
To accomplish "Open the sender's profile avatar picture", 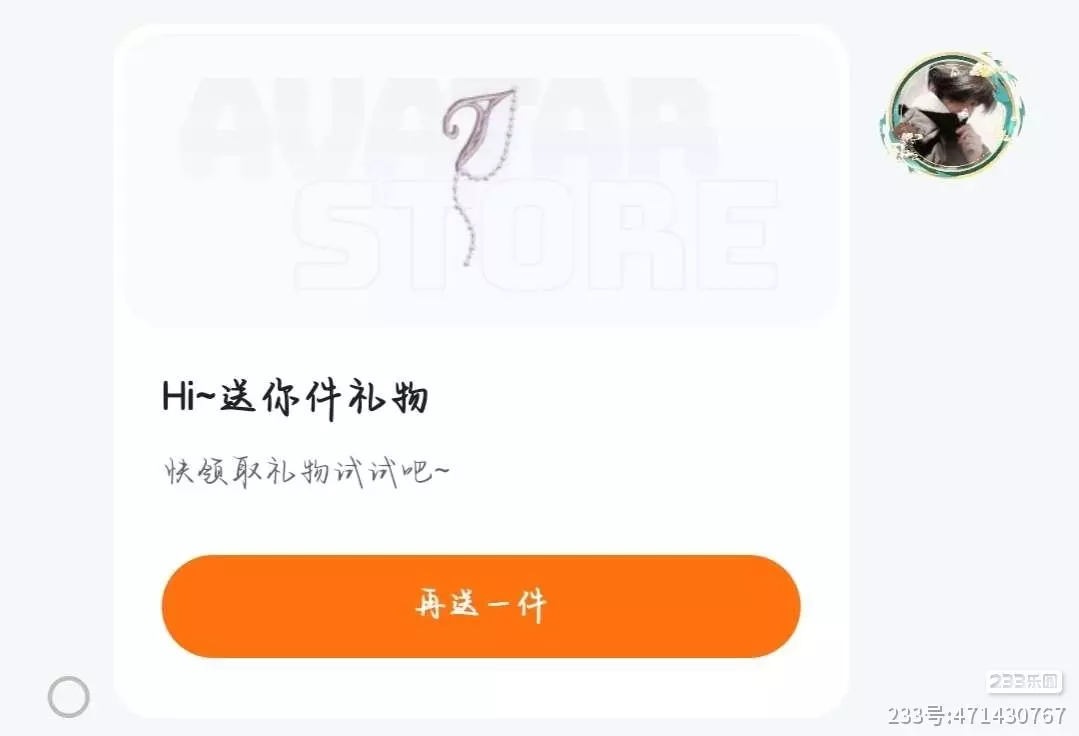I will 952,115.
